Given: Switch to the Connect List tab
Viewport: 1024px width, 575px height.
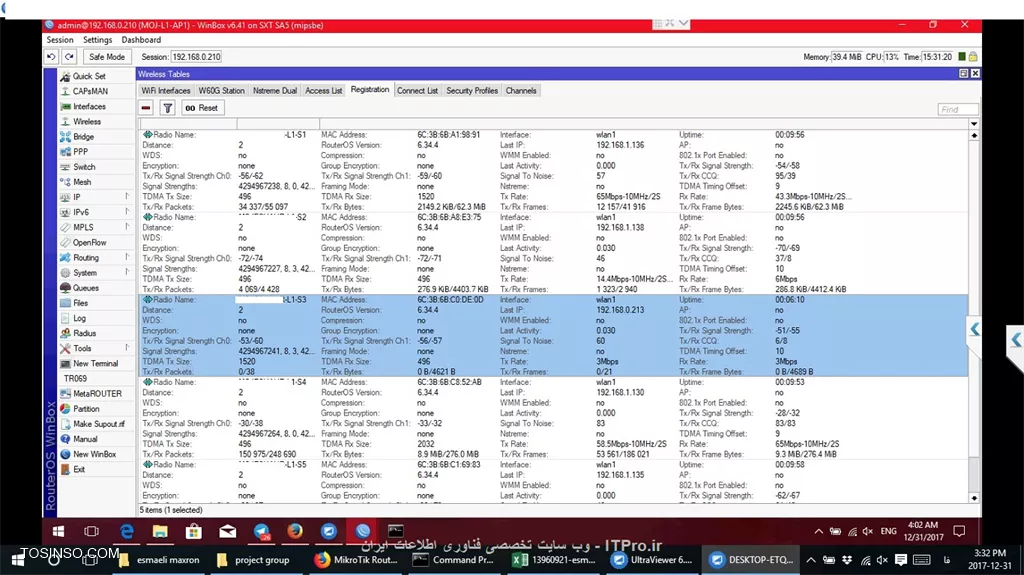Looking at the screenshot, I should 417,91.
